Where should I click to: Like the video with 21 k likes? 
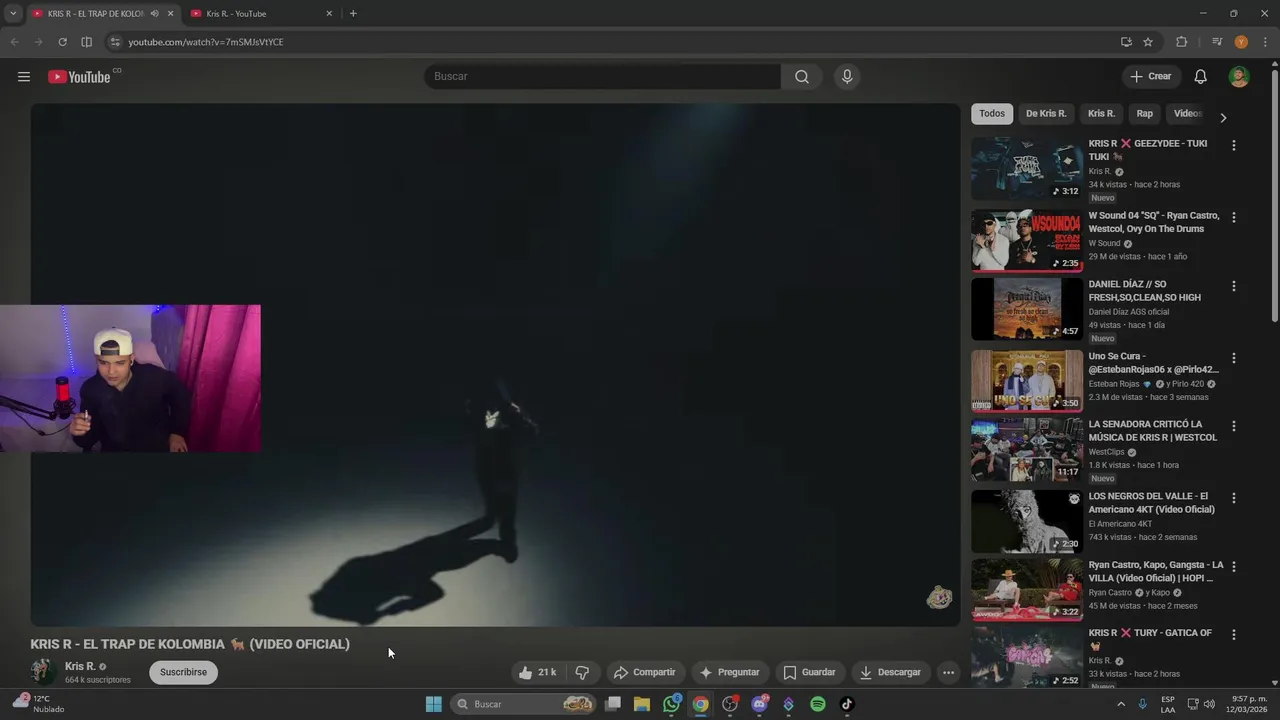click(x=537, y=672)
